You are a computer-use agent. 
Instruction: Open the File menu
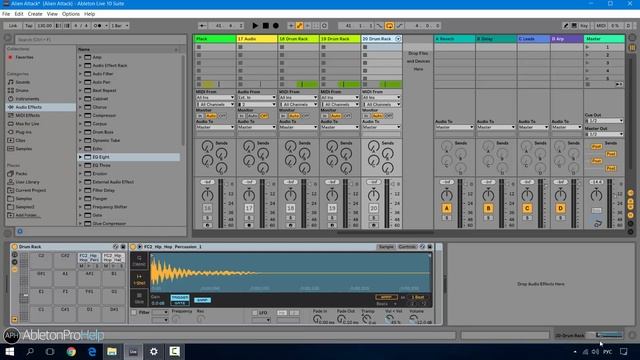coord(6,14)
